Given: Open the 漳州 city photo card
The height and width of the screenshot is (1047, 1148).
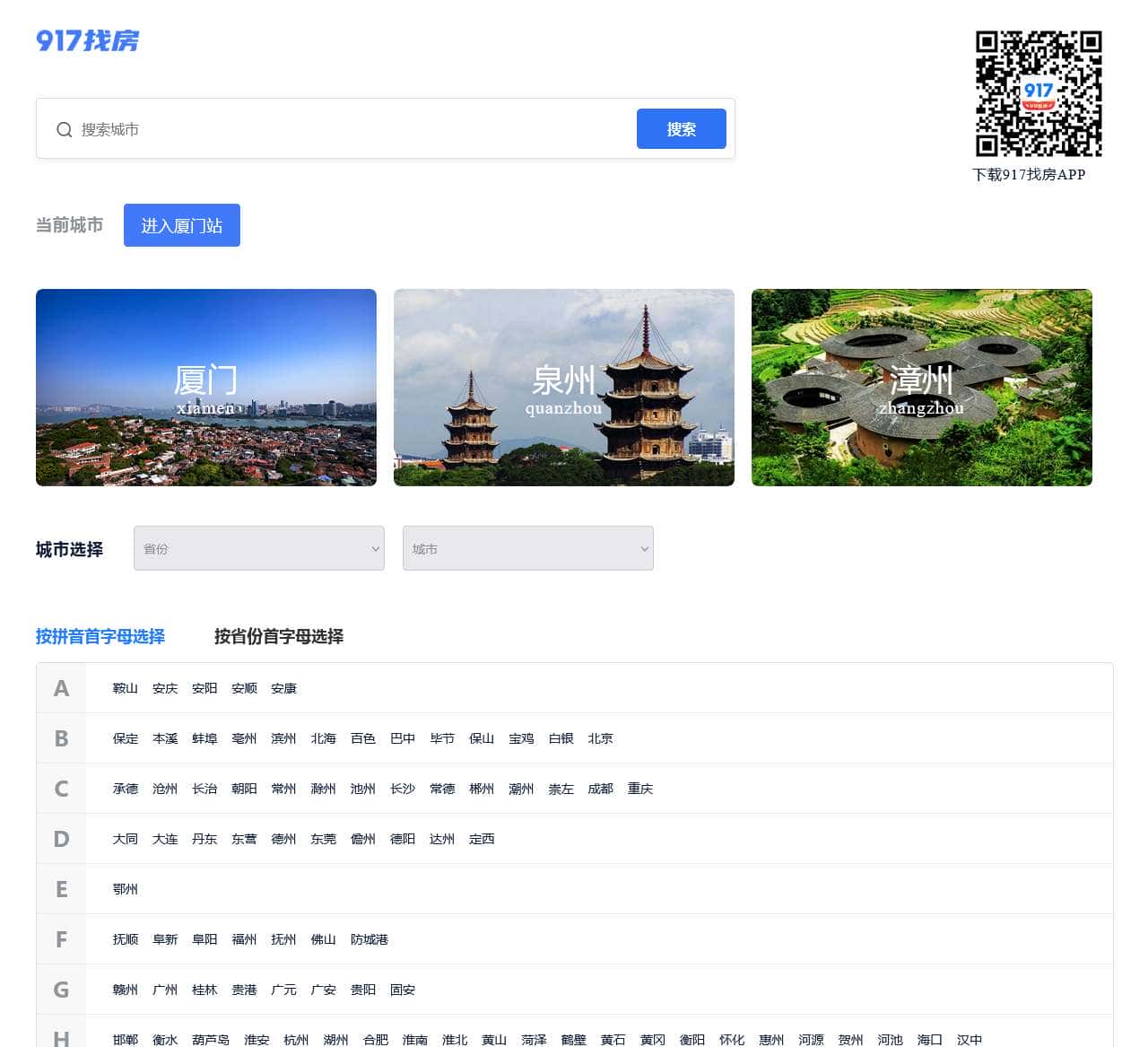Looking at the screenshot, I should click(921, 388).
